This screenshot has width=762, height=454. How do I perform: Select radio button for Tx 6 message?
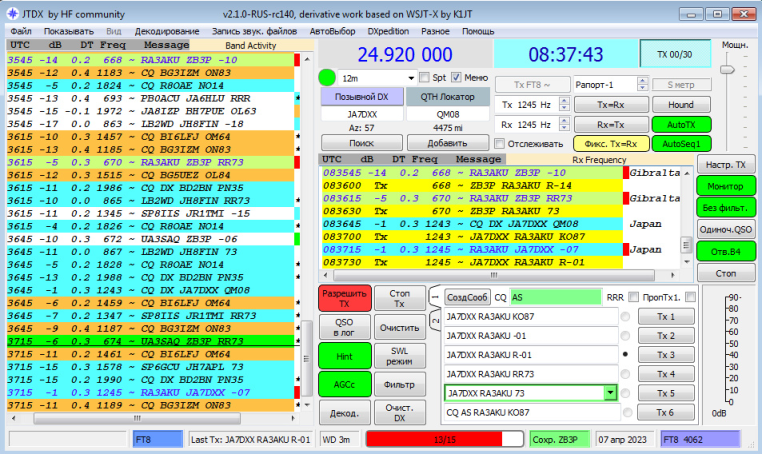coord(628,412)
